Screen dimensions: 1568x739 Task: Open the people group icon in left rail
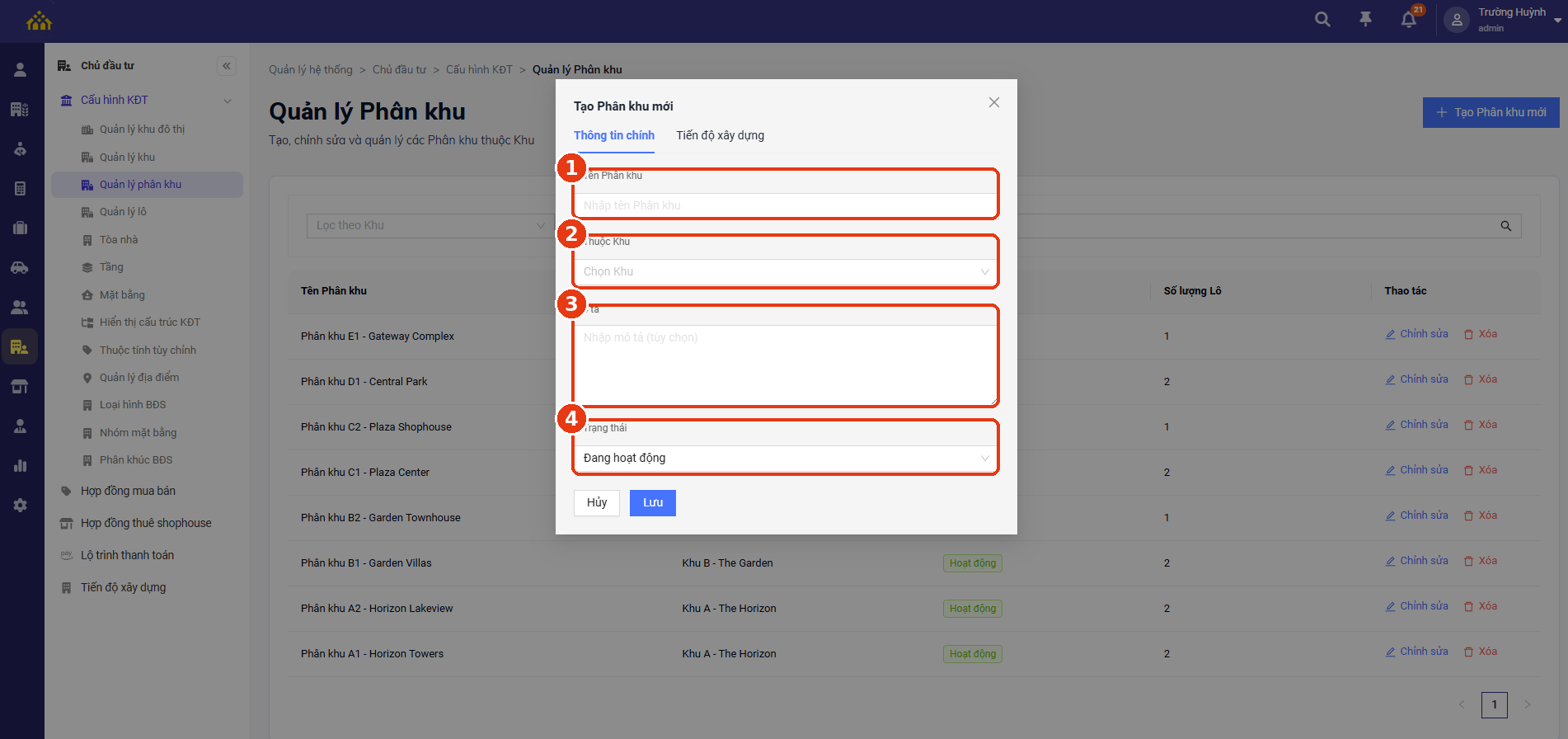pos(21,307)
